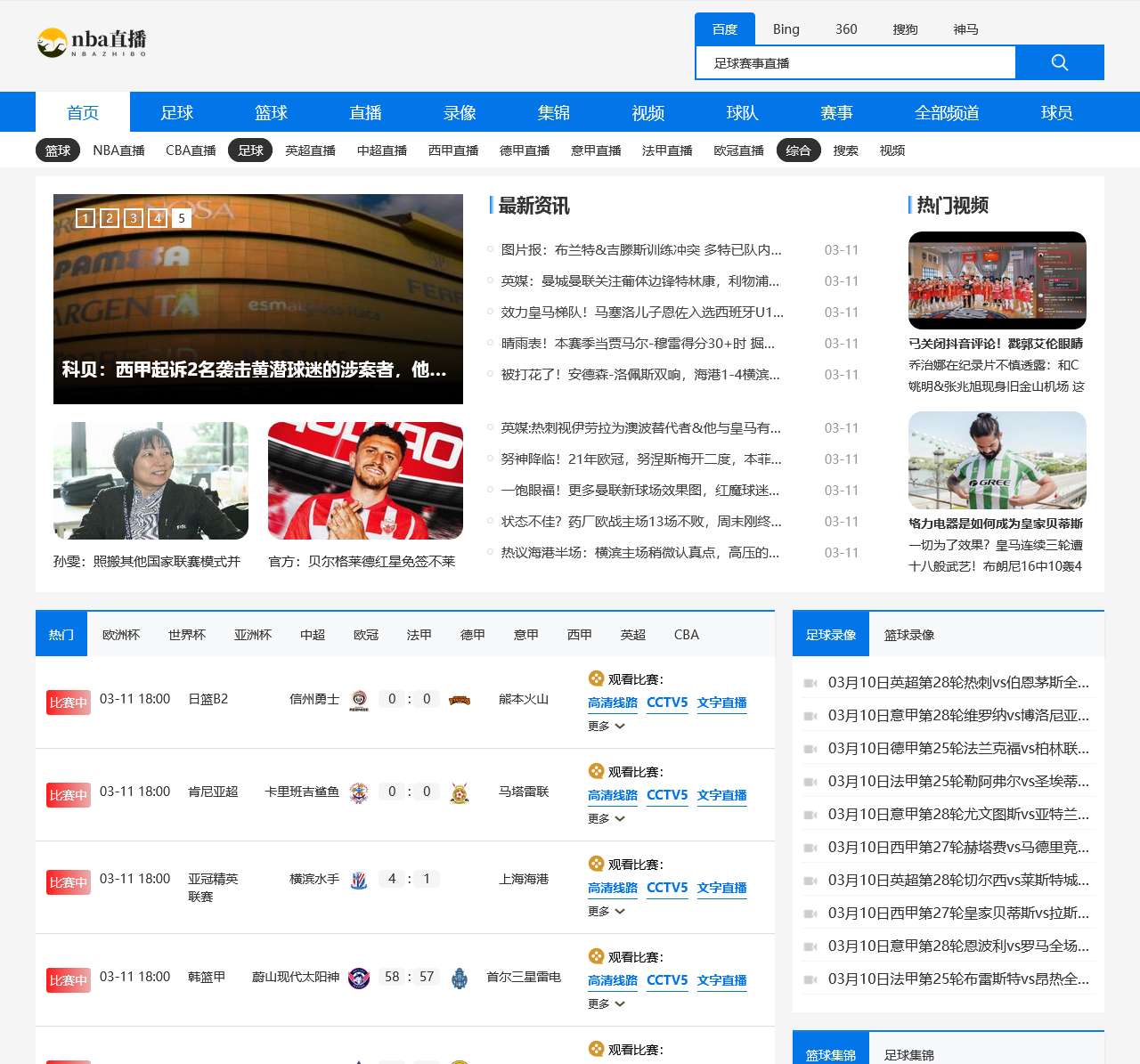Choose 360 search engine tab
The image size is (1140, 1064).
[x=846, y=29]
